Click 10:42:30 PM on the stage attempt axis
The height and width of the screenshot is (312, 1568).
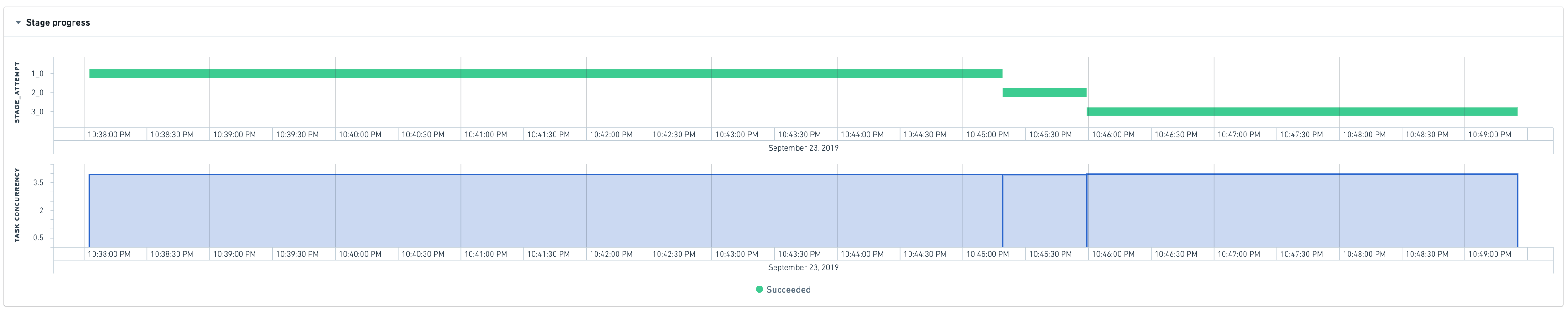(674, 135)
